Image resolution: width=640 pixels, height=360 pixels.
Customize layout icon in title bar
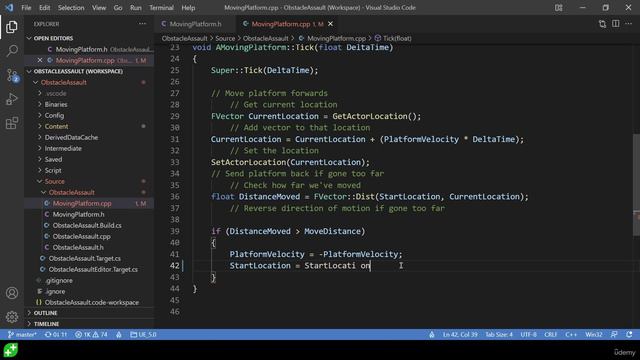[558, 8]
